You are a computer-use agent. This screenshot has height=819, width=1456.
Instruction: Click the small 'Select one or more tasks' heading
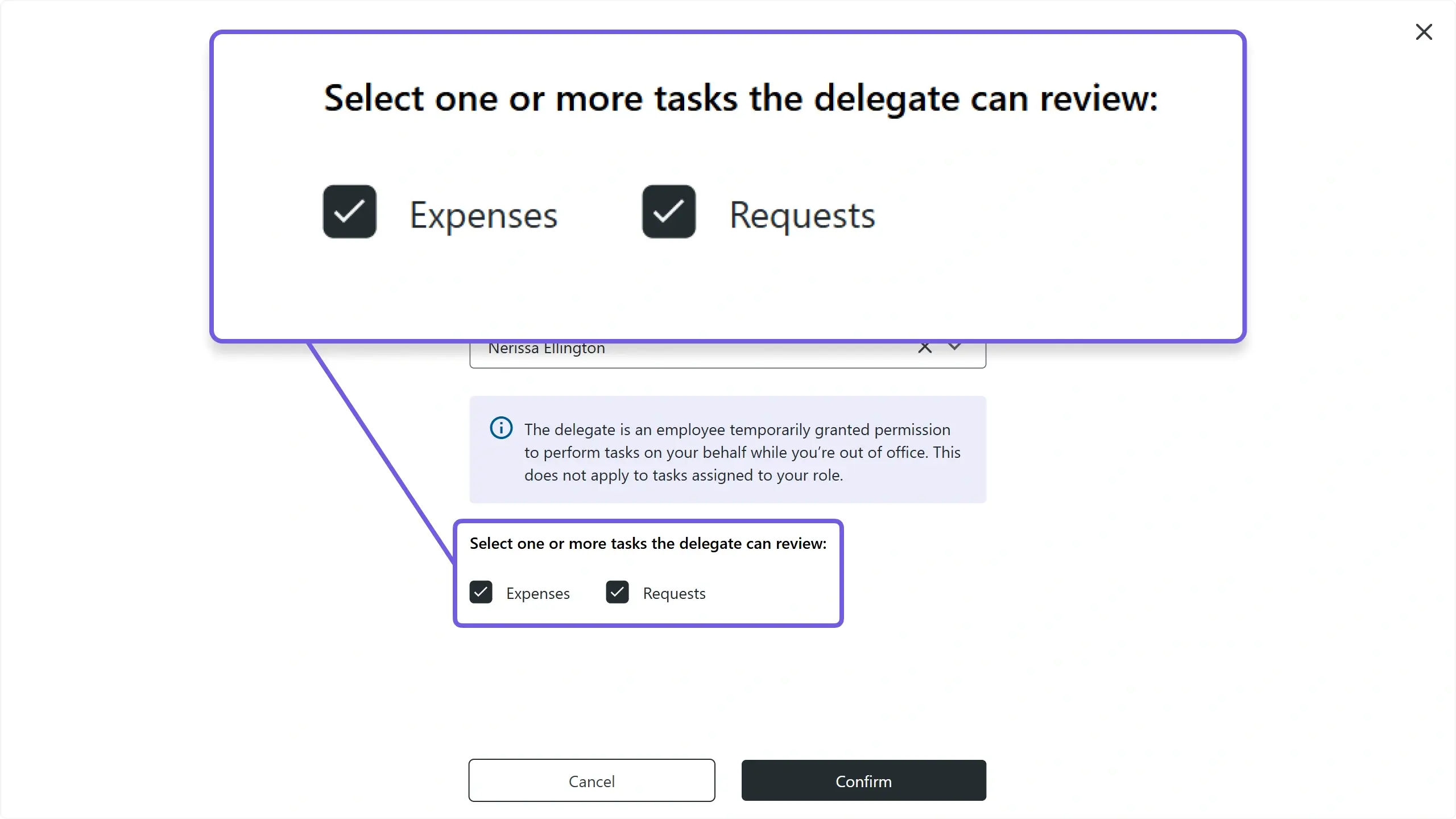tap(648, 544)
